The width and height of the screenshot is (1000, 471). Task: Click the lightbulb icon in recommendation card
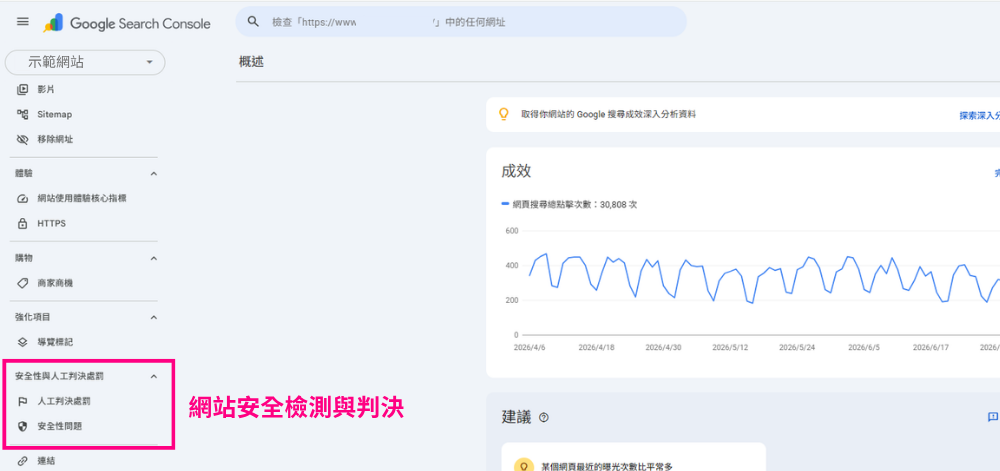524,466
